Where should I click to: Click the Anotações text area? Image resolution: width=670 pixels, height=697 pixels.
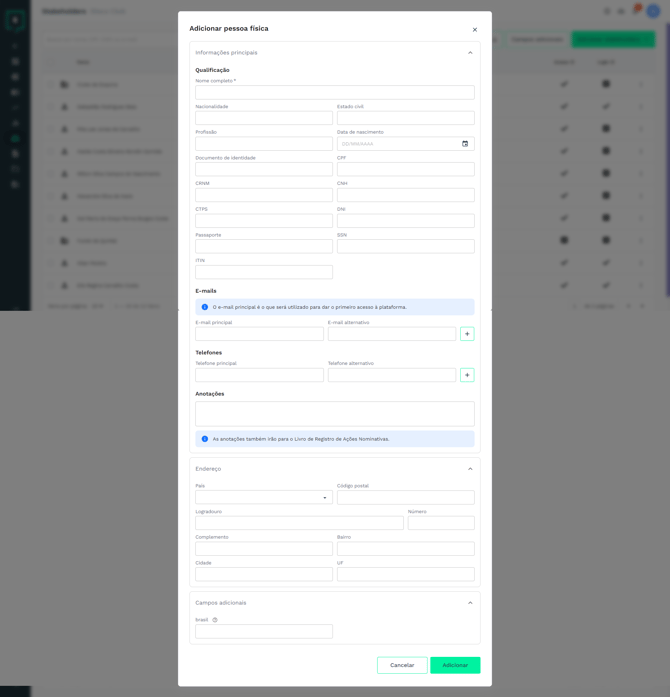click(334, 414)
